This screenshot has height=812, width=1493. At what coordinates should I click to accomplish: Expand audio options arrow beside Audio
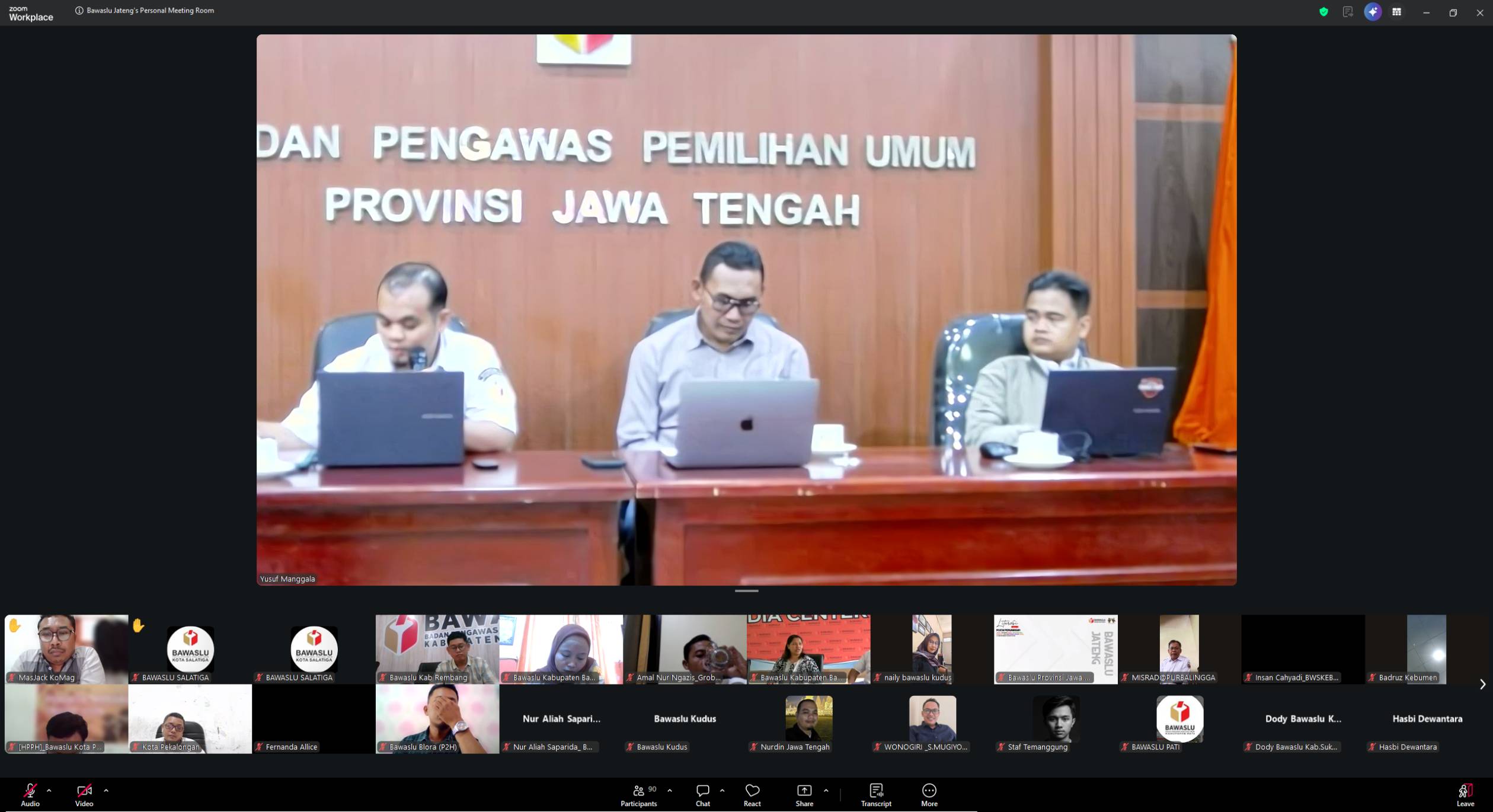coord(49,790)
